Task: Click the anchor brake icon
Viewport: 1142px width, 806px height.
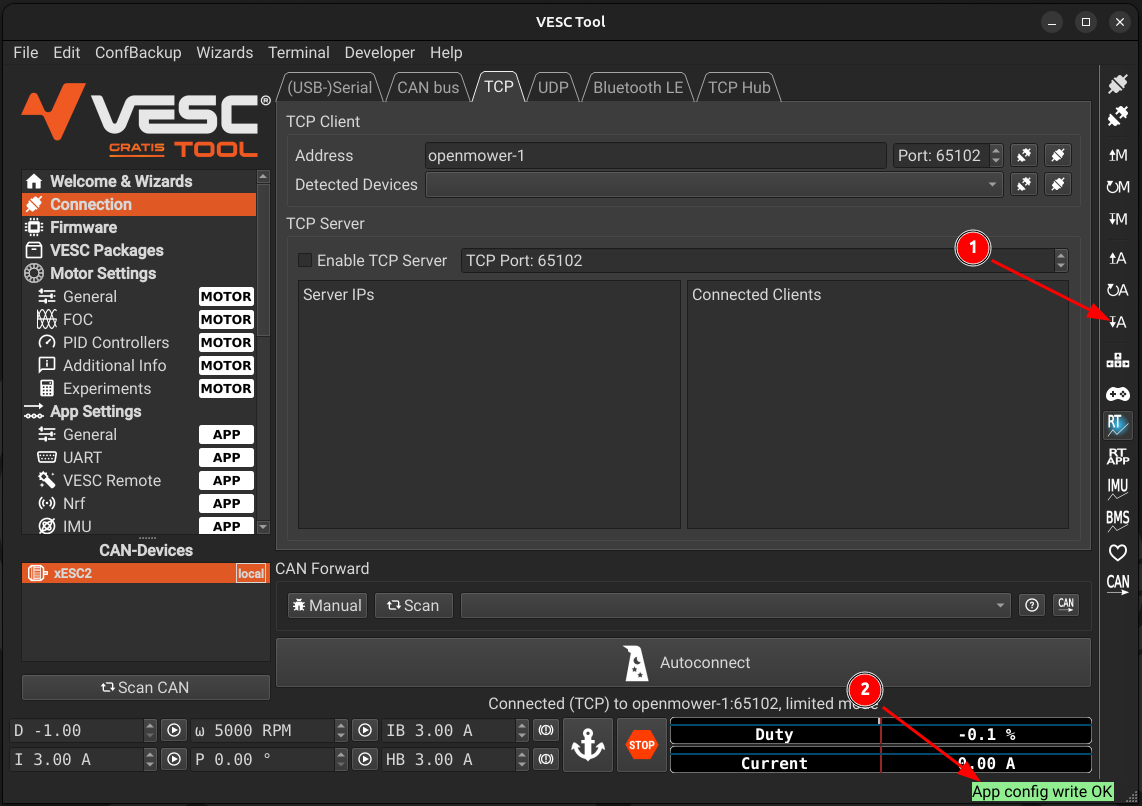Action: pos(588,745)
